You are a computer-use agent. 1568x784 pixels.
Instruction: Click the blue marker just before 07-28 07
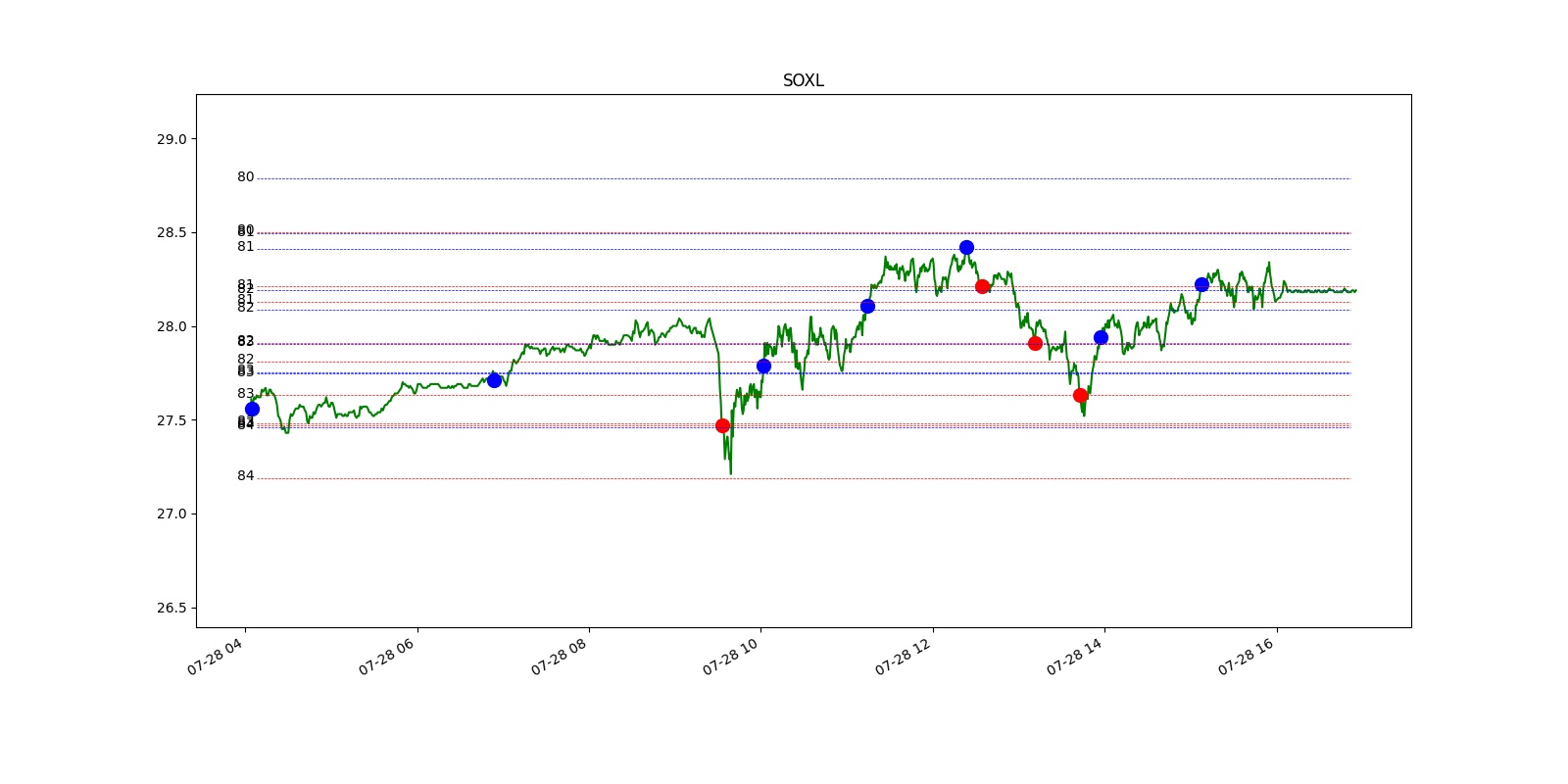tap(494, 380)
